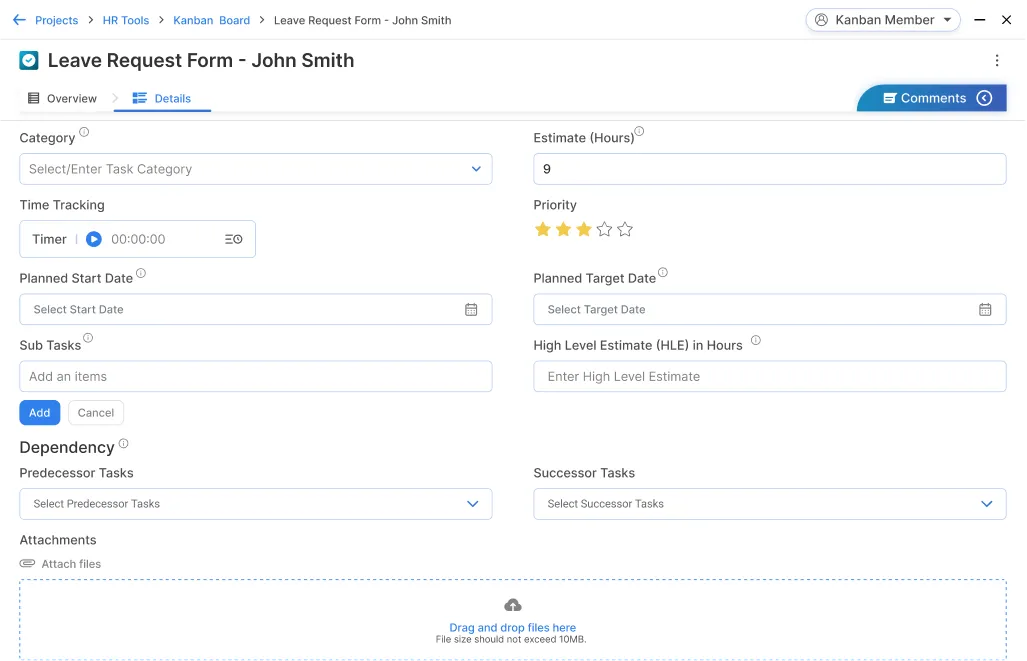Click the back arrow beside Projects
This screenshot has height=661, width=1027.
click(19, 20)
